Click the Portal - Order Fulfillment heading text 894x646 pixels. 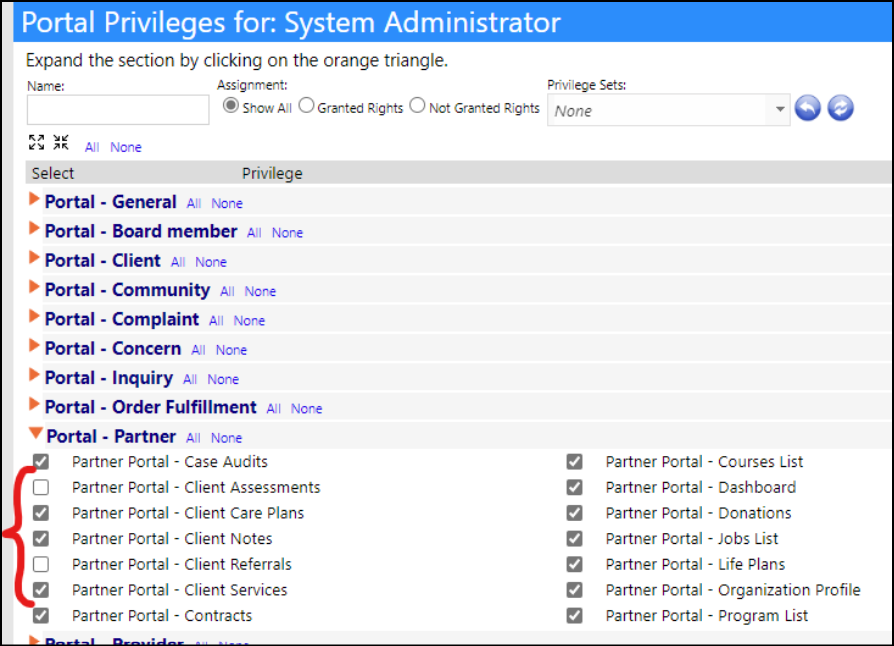(151, 407)
